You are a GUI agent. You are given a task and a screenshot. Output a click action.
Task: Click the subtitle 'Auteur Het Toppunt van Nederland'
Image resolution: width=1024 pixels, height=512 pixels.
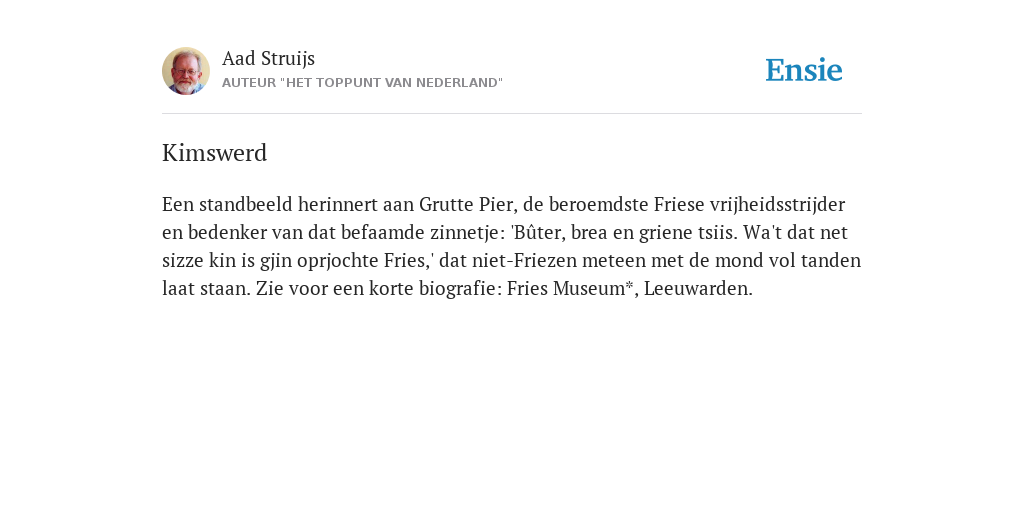(362, 83)
